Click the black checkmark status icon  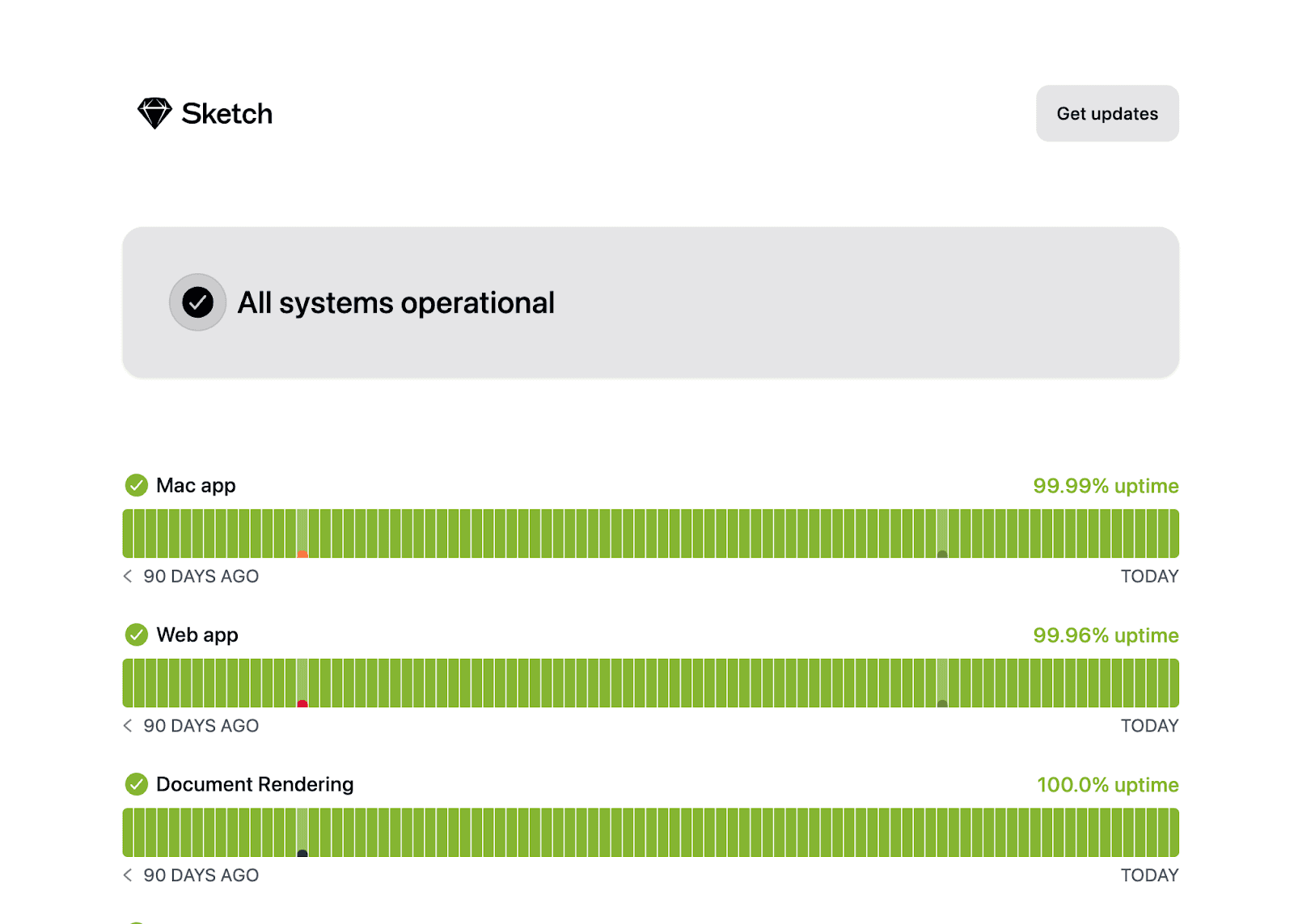(197, 302)
